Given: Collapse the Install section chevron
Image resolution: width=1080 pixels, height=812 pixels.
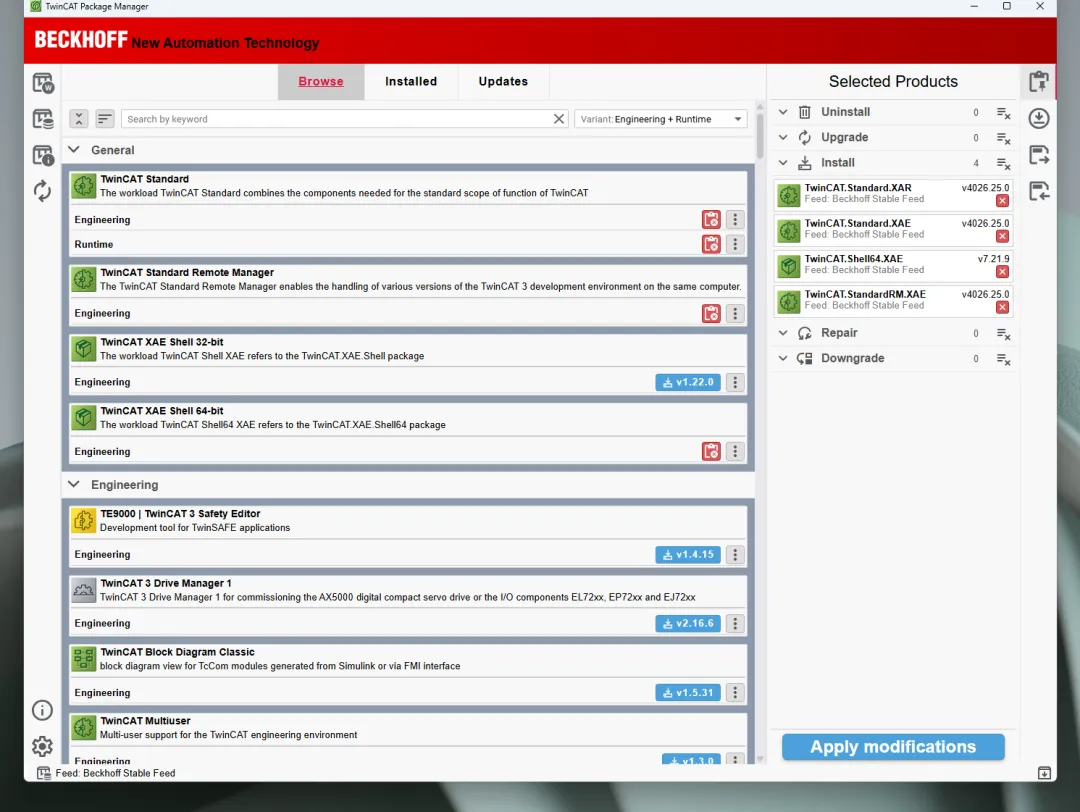Looking at the screenshot, I should tap(783, 163).
